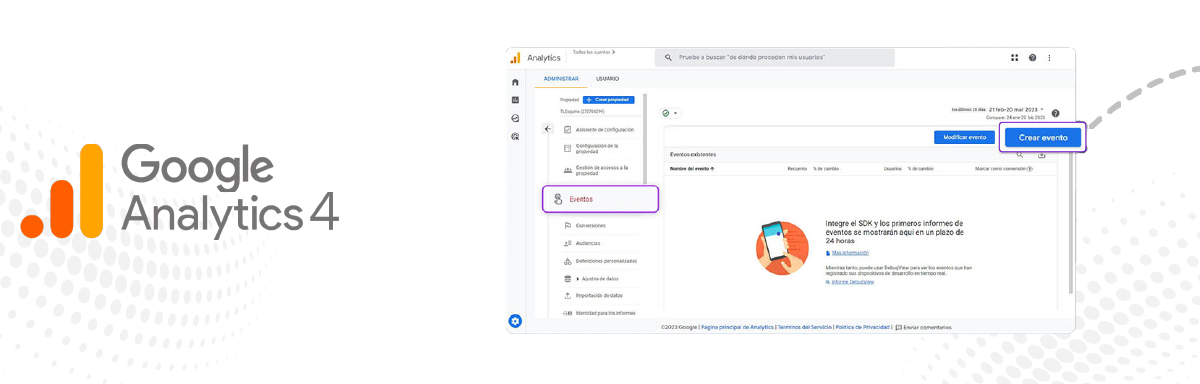The width and height of the screenshot is (1200, 384).
Task: Open Términos del Servicio footer link
Action: click(x=804, y=327)
